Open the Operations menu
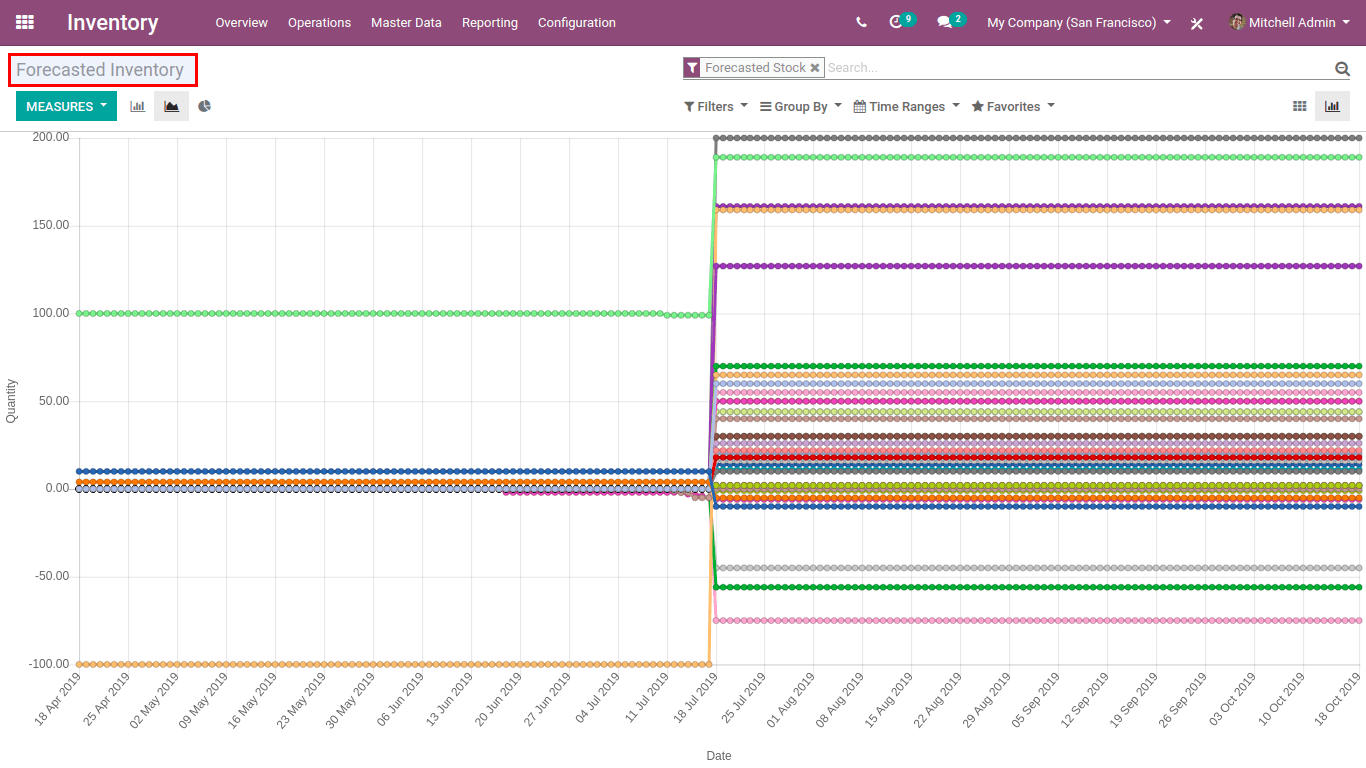 319,22
